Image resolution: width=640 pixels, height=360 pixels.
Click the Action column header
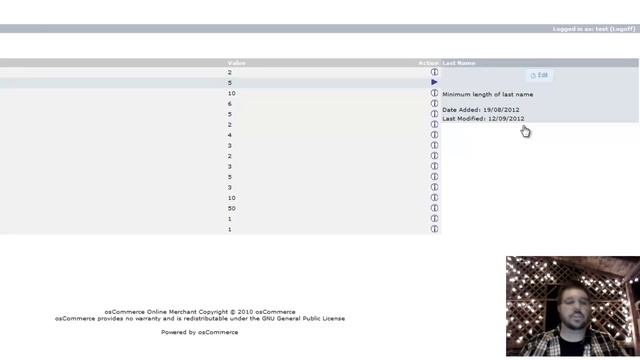428,63
